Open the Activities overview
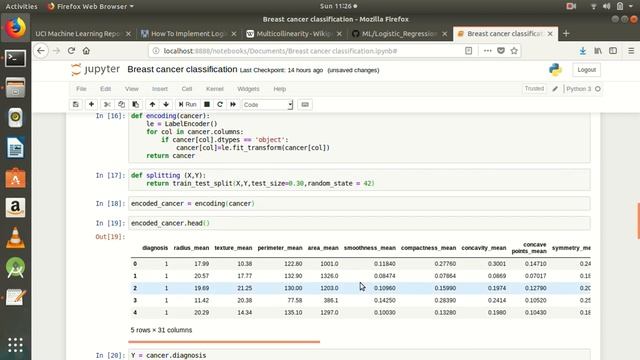This screenshot has height=360, width=640. click(21, 6)
